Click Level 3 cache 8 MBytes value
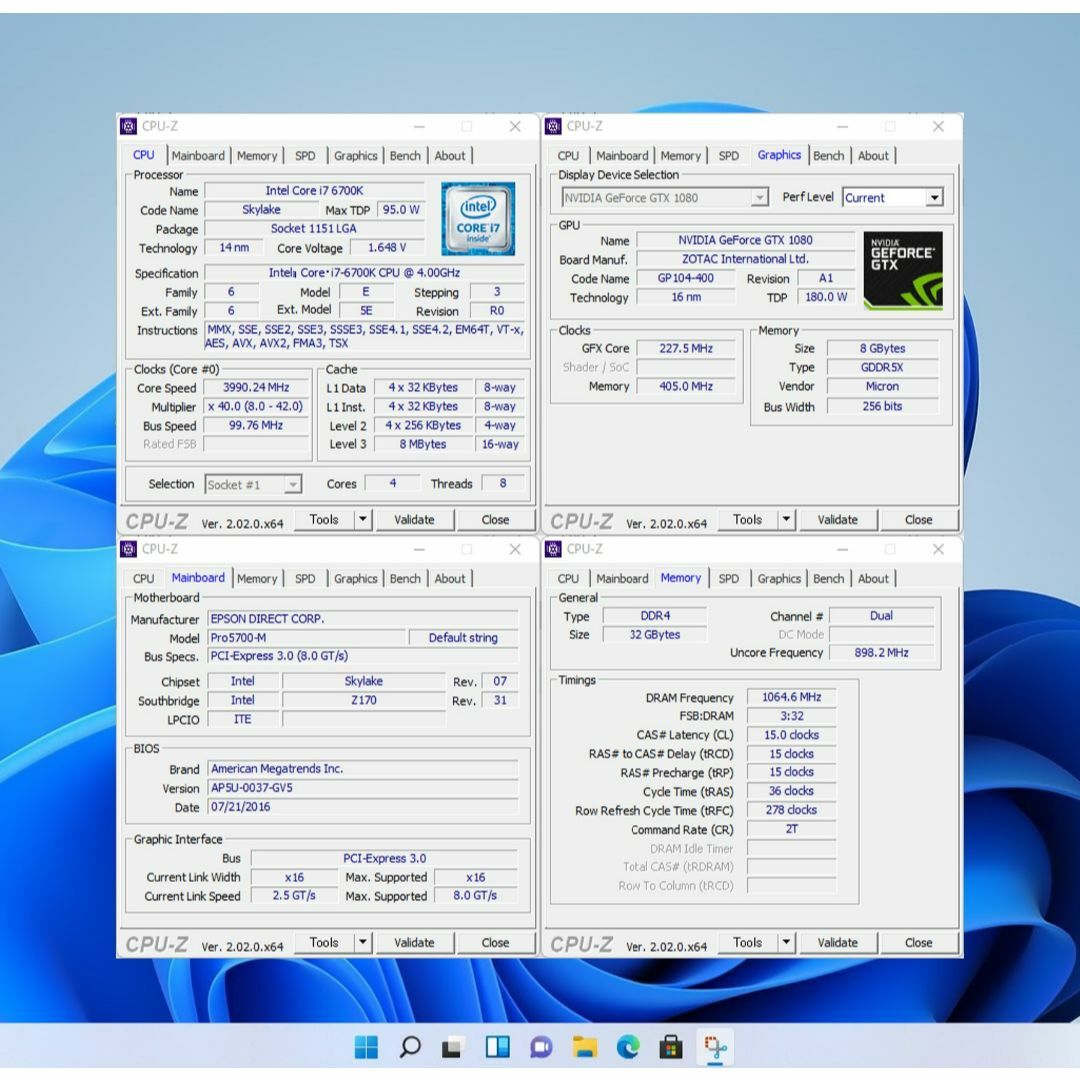The height and width of the screenshot is (1080, 1080). click(x=423, y=444)
